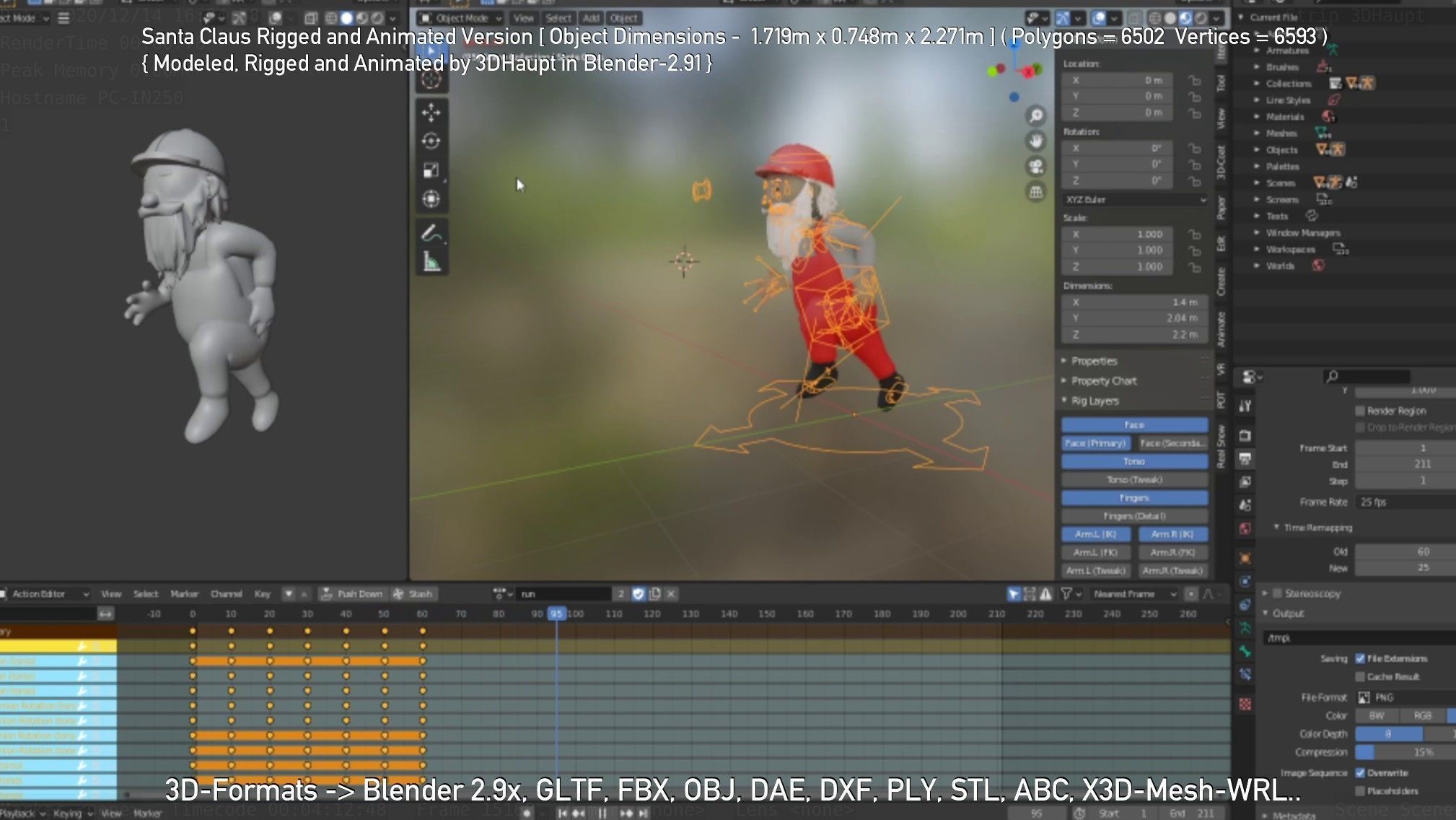This screenshot has height=820, width=1456.
Task: Open the File Format PNG dropdown
Action: point(1405,698)
